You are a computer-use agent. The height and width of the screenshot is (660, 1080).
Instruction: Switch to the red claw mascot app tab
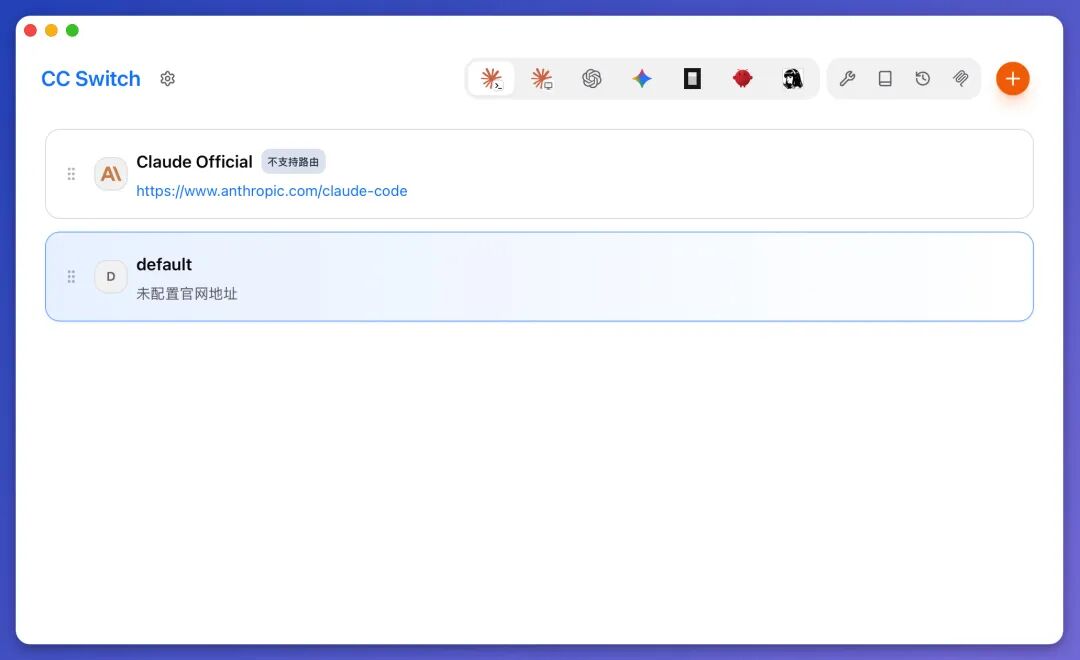click(742, 79)
